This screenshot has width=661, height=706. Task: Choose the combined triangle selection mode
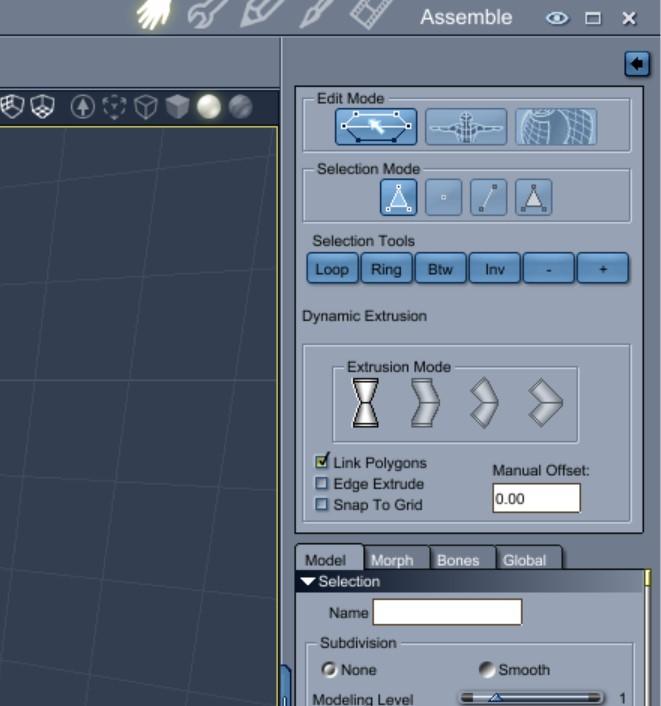pos(398,197)
